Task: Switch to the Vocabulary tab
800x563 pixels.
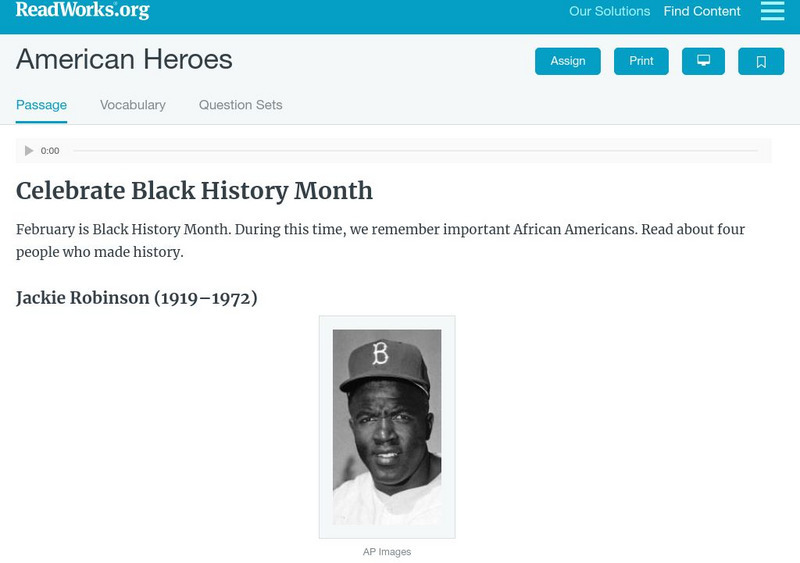Action: [x=133, y=105]
